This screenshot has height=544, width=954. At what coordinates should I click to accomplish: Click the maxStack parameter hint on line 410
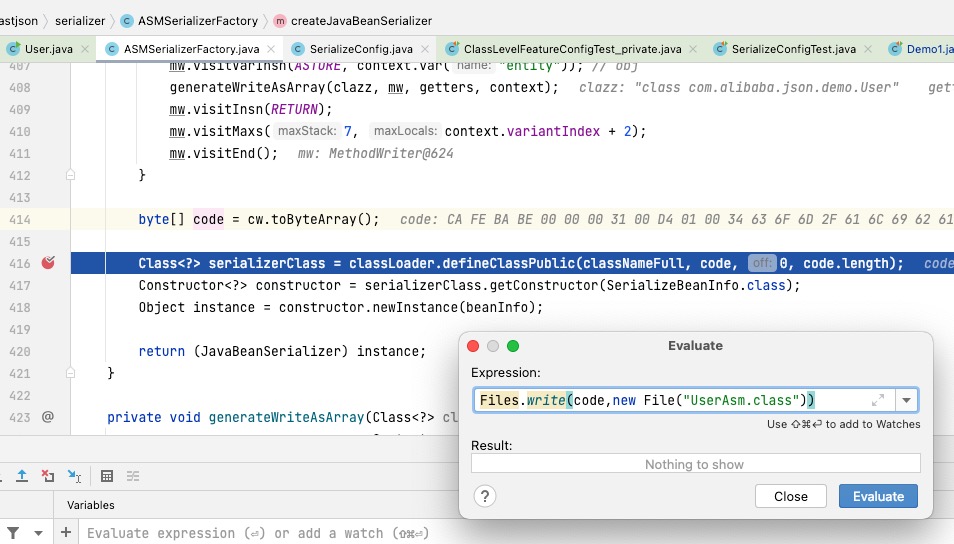coord(307,131)
